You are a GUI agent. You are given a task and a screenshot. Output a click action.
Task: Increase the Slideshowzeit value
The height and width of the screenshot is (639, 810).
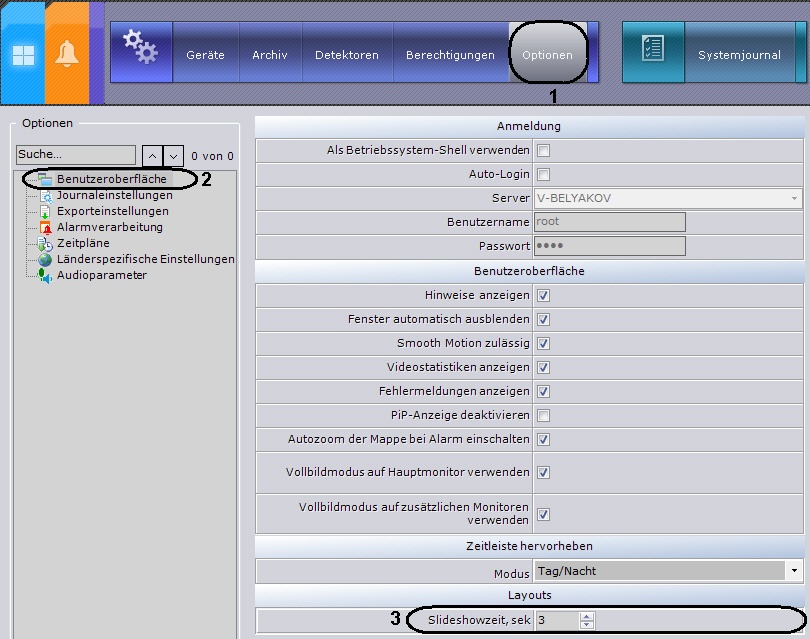pyautogui.click(x=586, y=616)
